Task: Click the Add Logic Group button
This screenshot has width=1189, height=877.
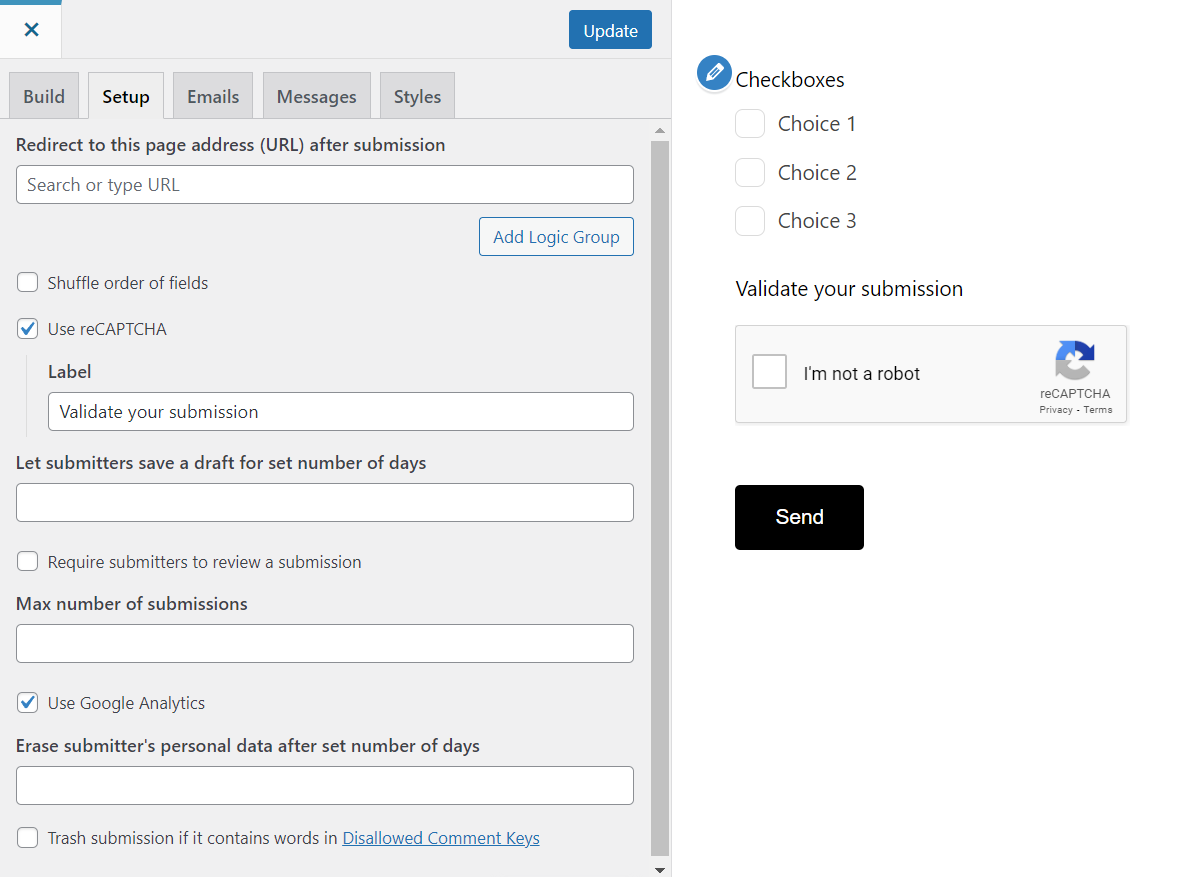Action: click(556, 237)
